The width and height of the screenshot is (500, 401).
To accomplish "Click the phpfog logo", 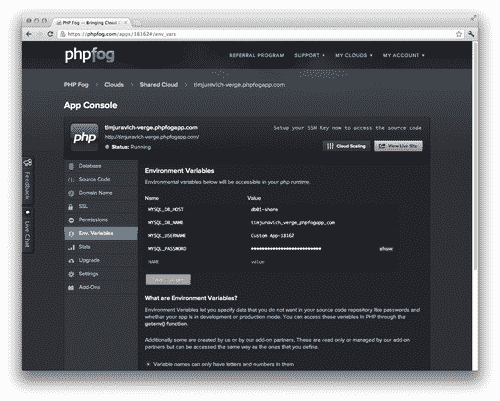I will (89, 55).
